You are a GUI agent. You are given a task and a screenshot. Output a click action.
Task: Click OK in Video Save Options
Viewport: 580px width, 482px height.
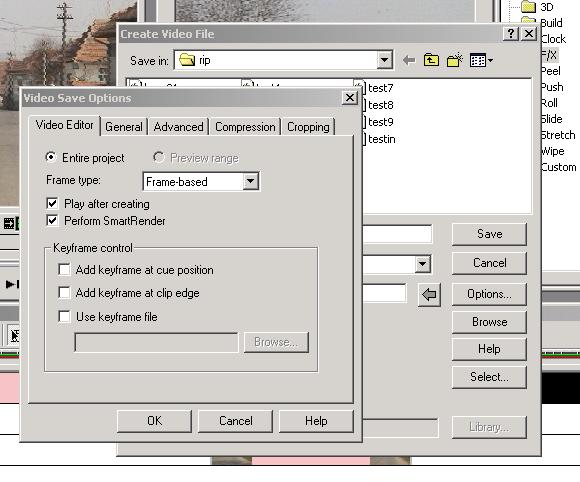point(154,421)
